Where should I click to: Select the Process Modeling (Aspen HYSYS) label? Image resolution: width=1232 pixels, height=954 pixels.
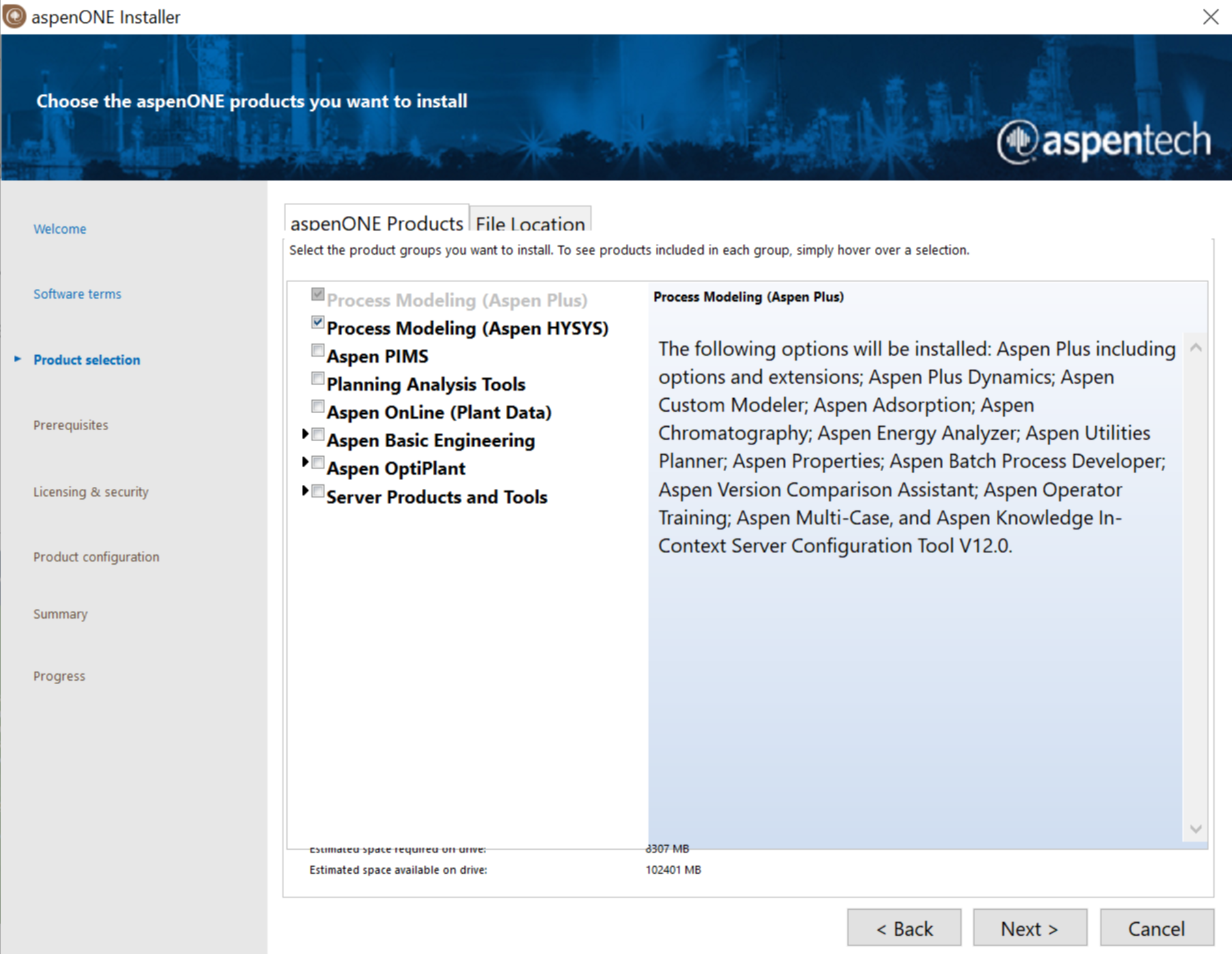[x=467, y=328]
